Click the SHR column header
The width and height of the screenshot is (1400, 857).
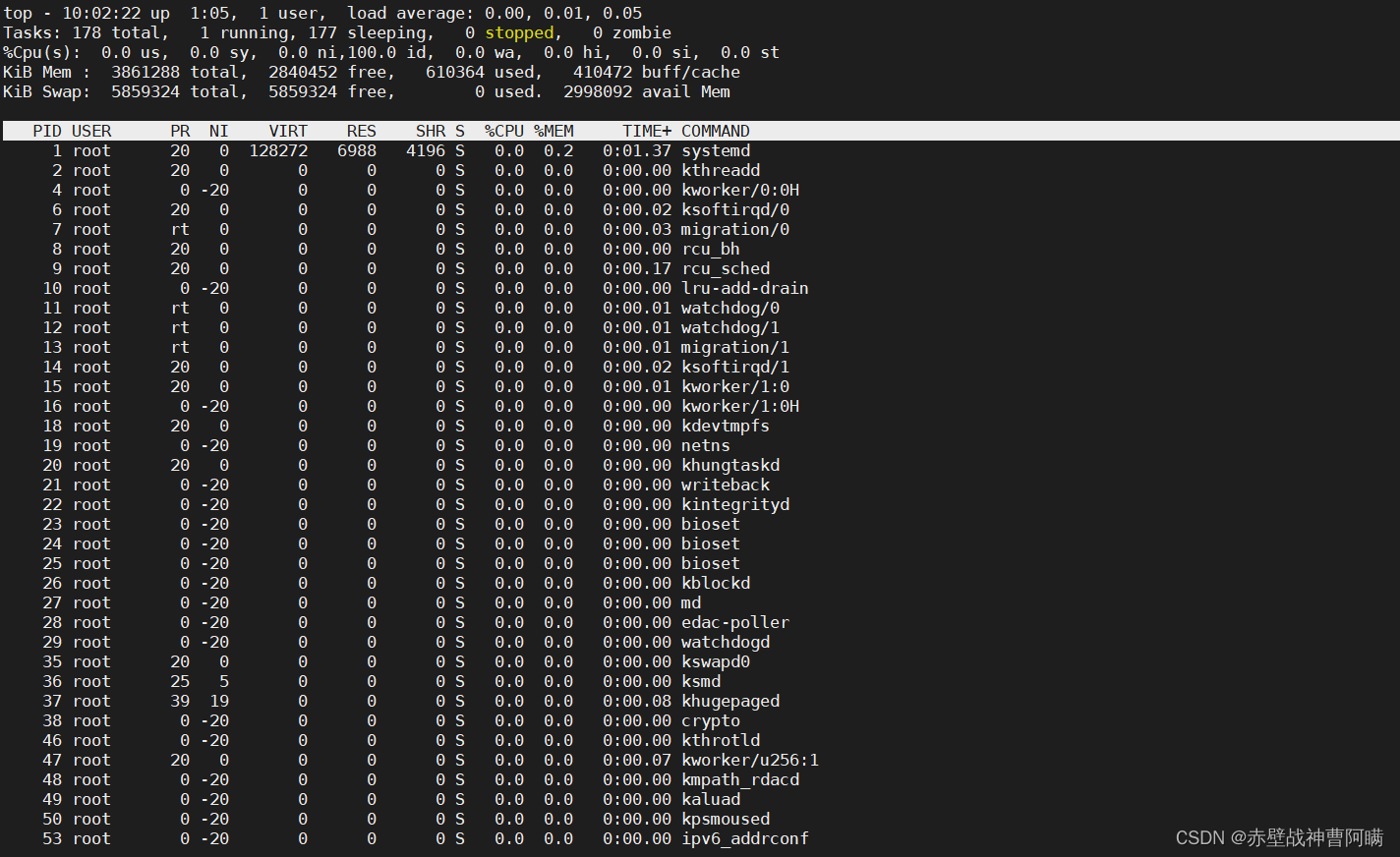(x=431, y=131)
